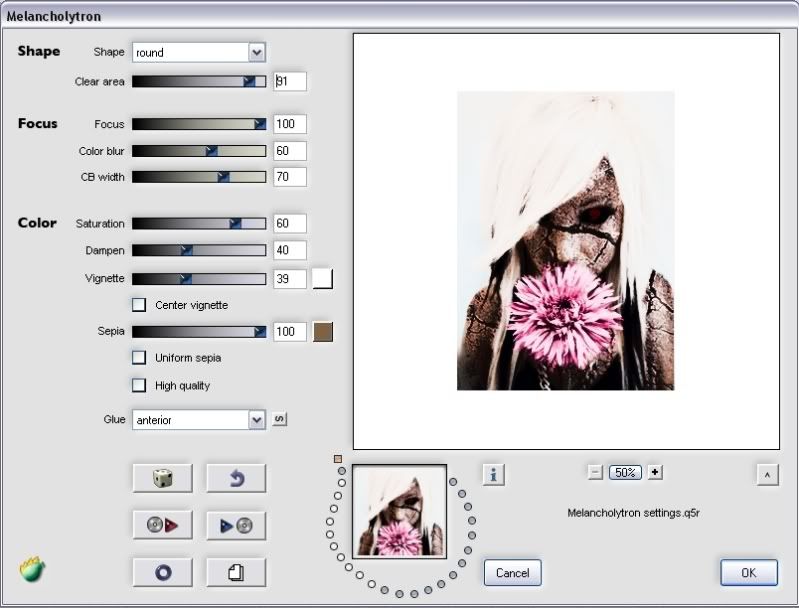Click the Vignette value field

(x=290, y=279)
